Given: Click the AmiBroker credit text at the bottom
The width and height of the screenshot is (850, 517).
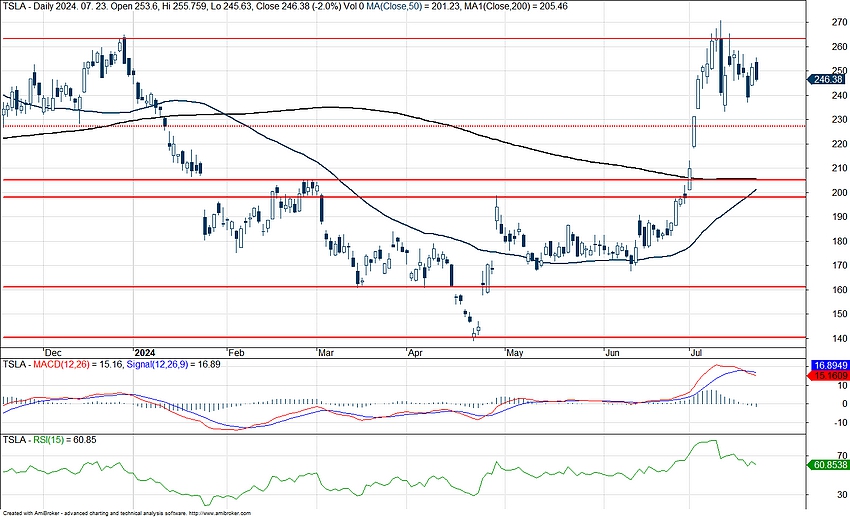Looking at the screenshot, I should click(x=127, y=513).
